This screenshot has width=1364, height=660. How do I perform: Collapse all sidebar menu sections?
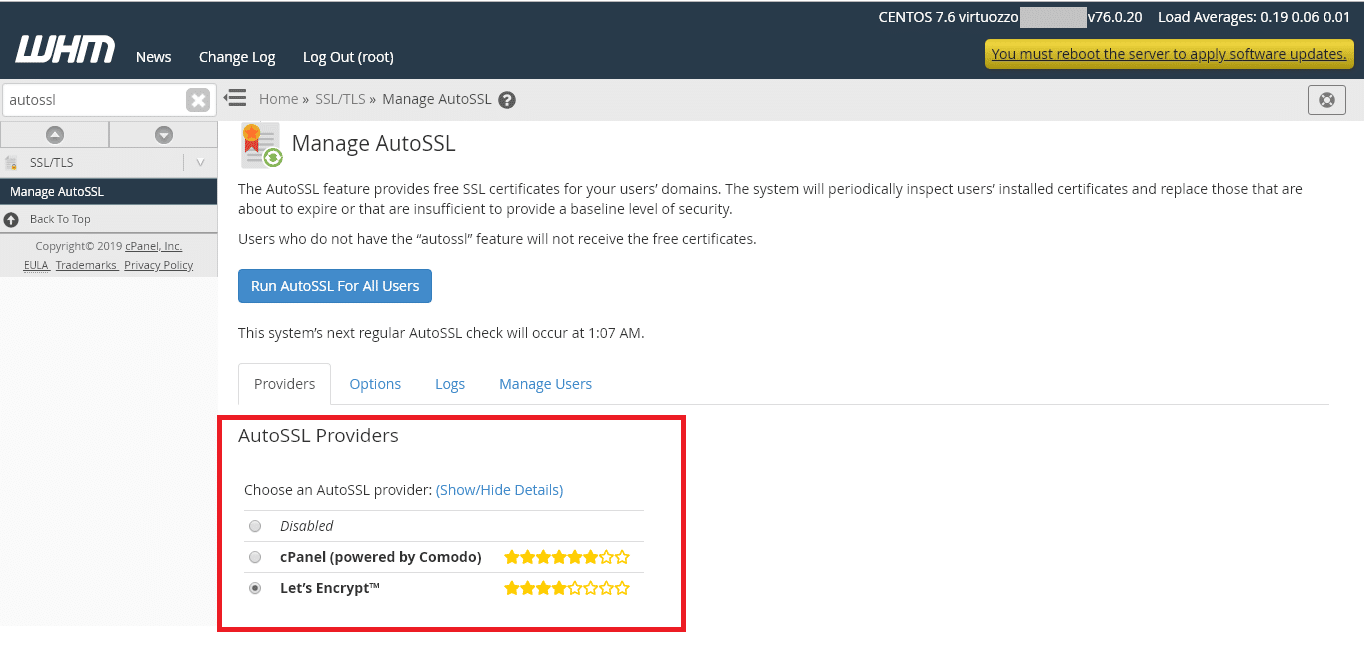pyautogui.click(x=55, y=135)
